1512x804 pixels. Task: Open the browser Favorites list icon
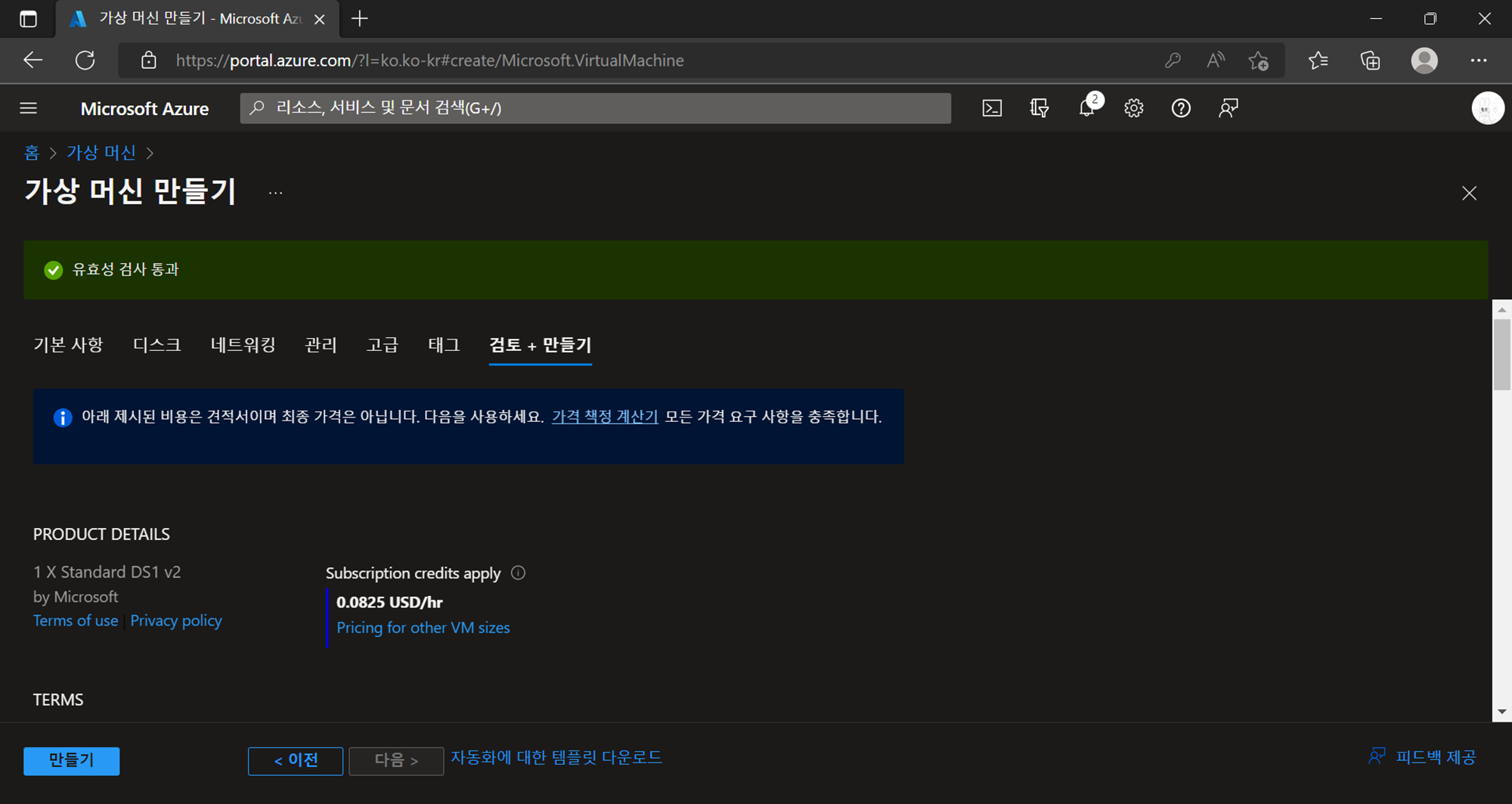pyautogui.click(x=1318, y=61)
